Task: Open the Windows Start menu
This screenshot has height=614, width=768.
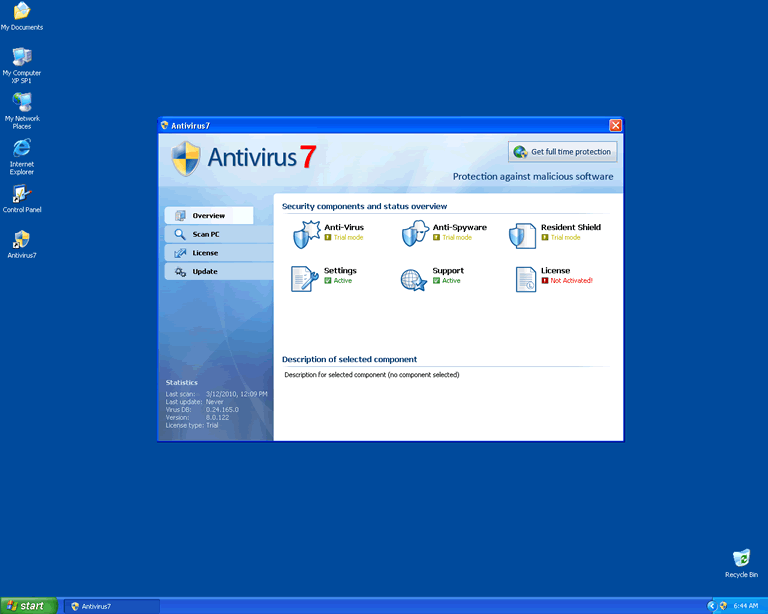Action: pyautogui.click(x=27, y=605)
